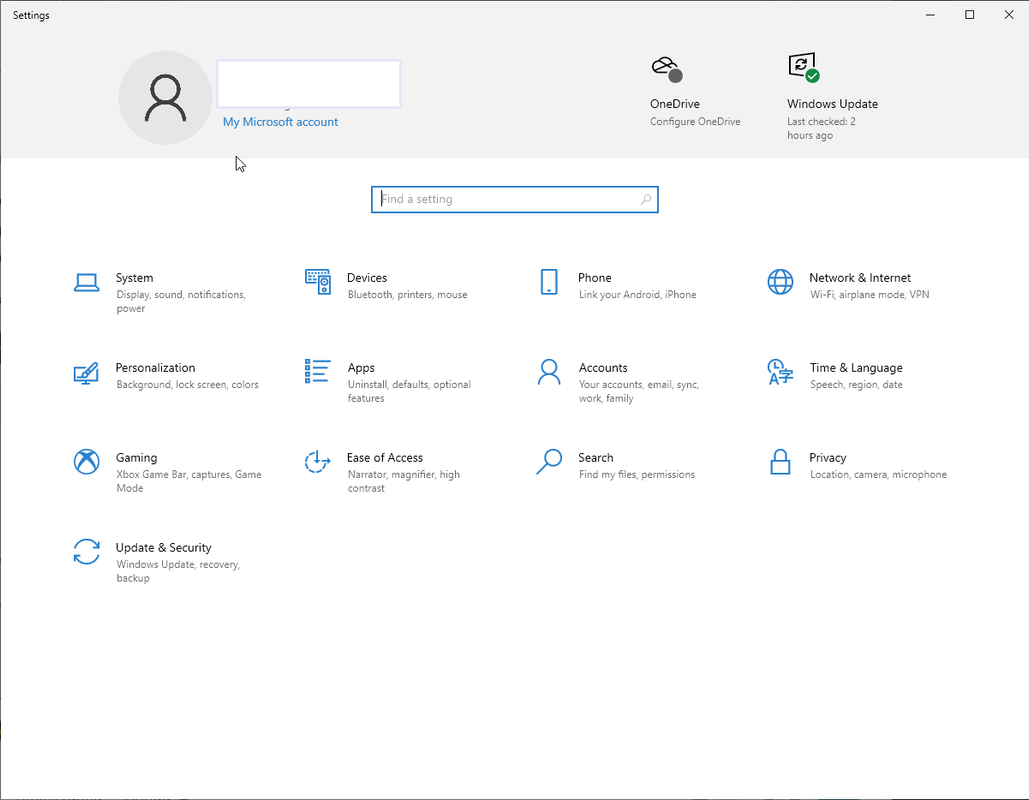
Task: Open Search category title
Action: point(595,457)
